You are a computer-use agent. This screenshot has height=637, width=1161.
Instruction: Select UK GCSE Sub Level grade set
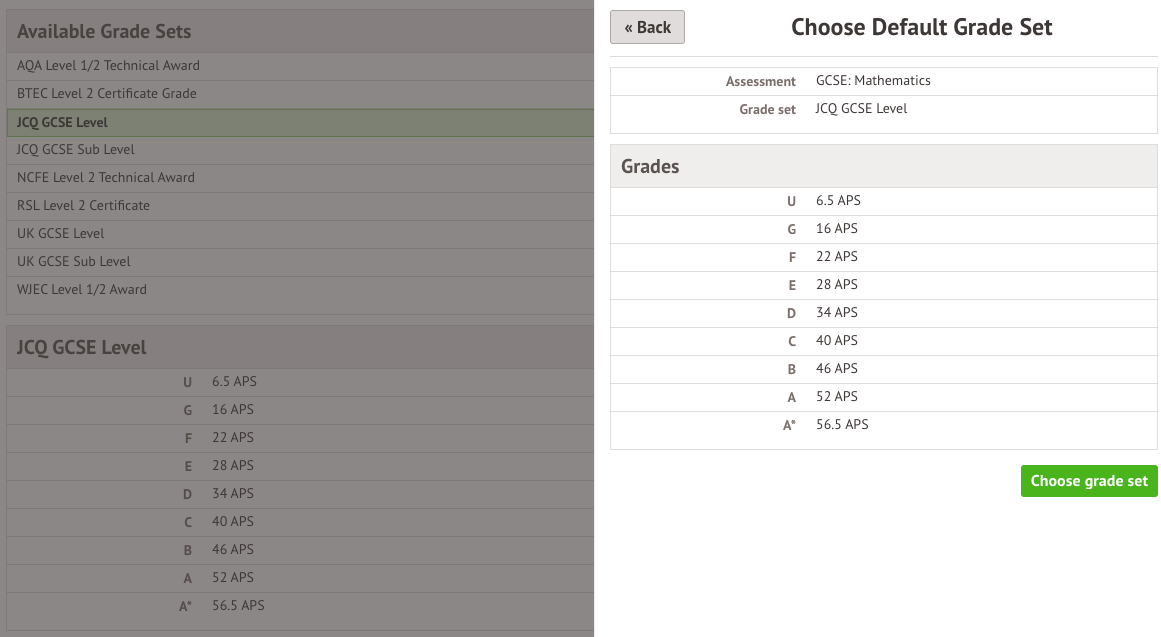pyautogui.click(x=300, y=261)
